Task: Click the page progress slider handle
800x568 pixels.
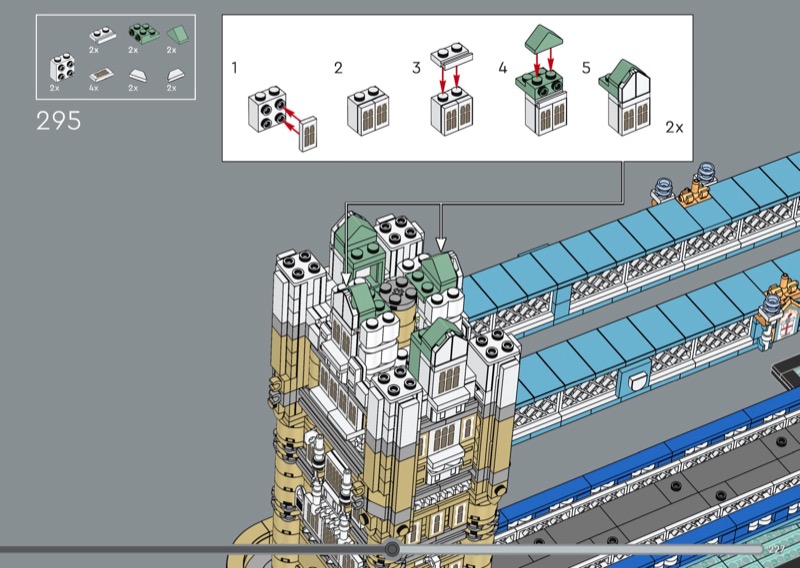Action: 392,549
